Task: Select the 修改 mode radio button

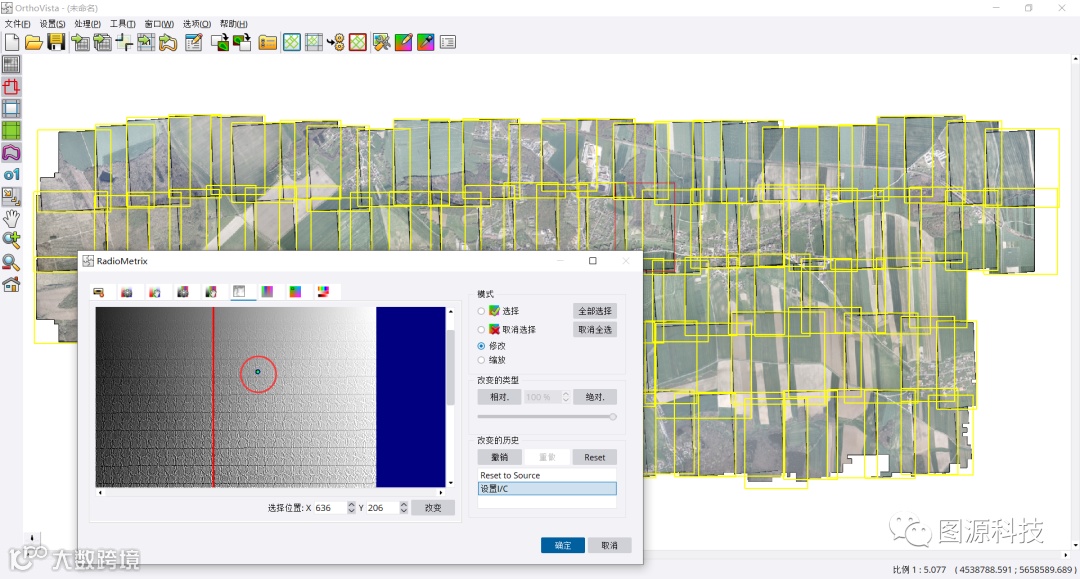Action: coord(481,346)
